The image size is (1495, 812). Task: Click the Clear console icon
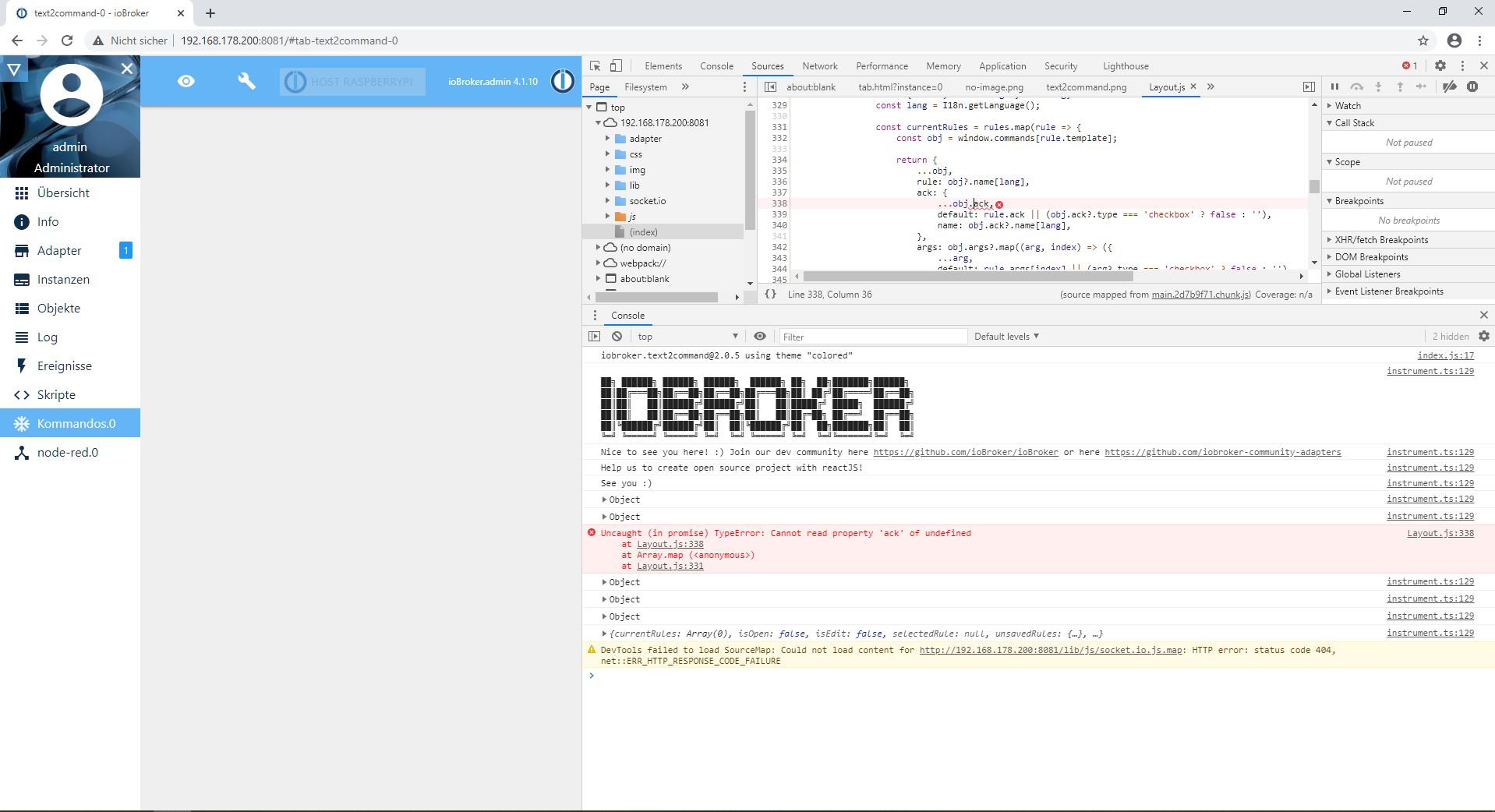click(x=617, y=336)
